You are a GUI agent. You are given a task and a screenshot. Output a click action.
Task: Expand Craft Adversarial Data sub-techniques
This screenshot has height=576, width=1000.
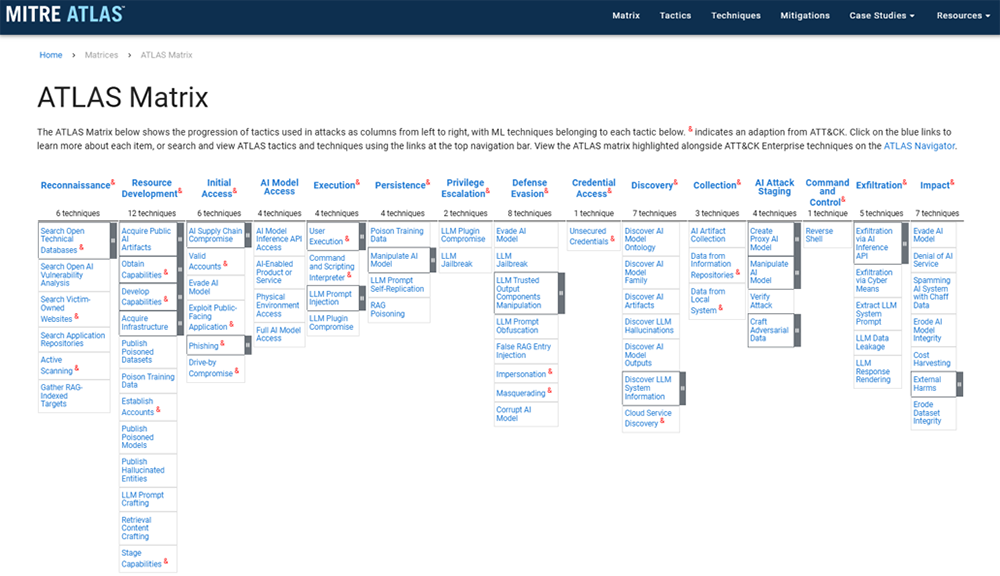797,330
